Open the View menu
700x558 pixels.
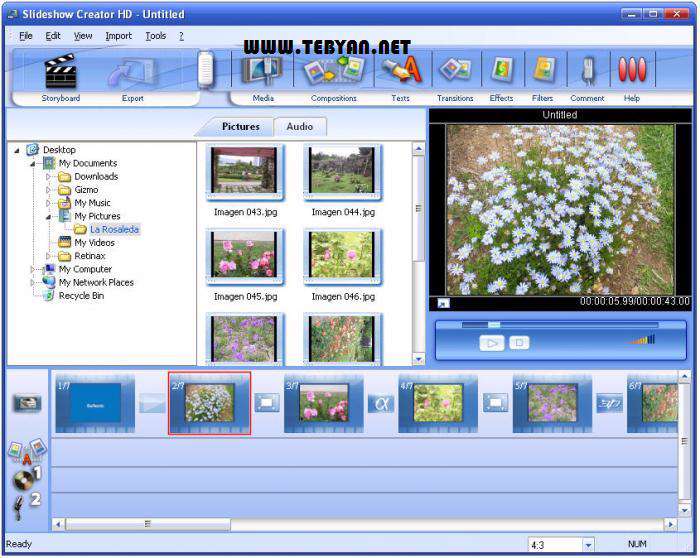click(83, 36)
